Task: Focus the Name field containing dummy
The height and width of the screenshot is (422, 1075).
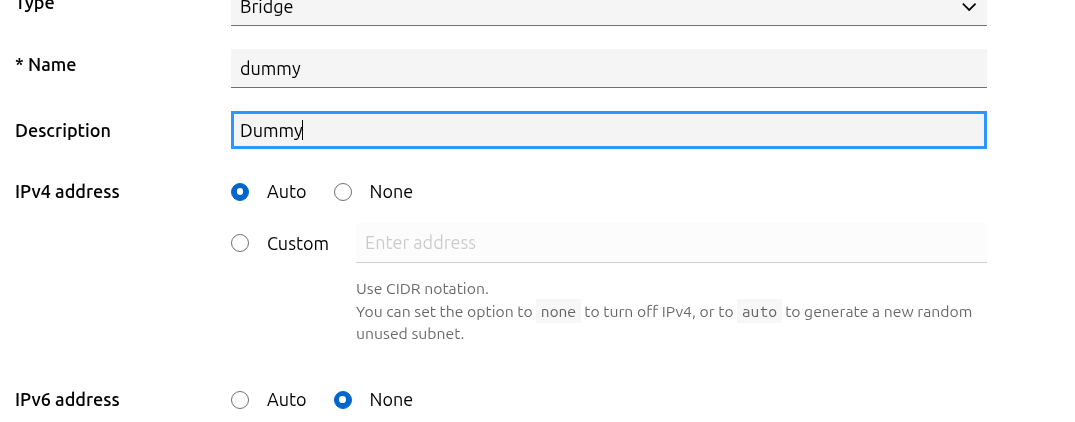Action: click(x=609, y=69)
